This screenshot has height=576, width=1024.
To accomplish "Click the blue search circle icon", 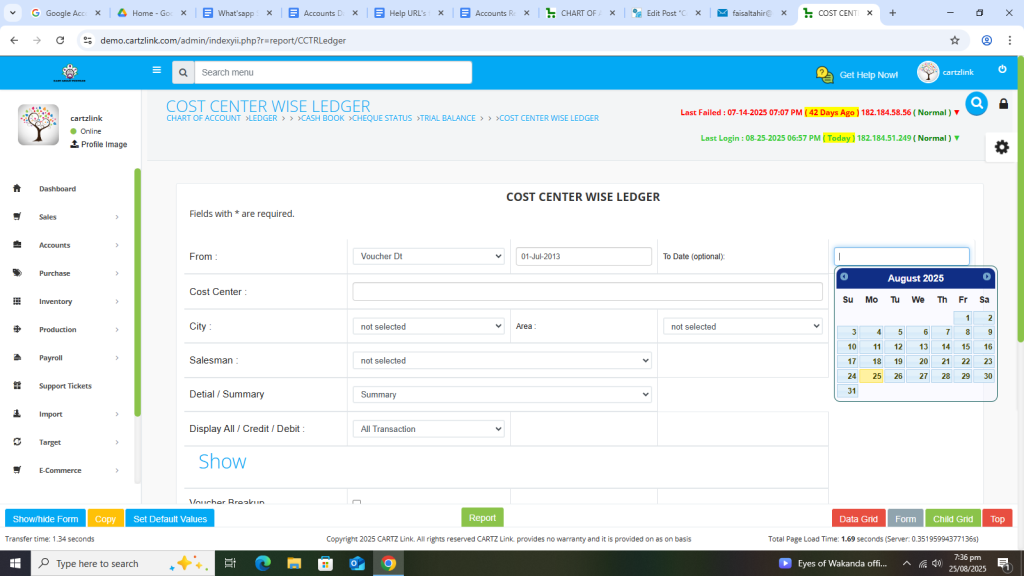I will (x=976, y=103).
